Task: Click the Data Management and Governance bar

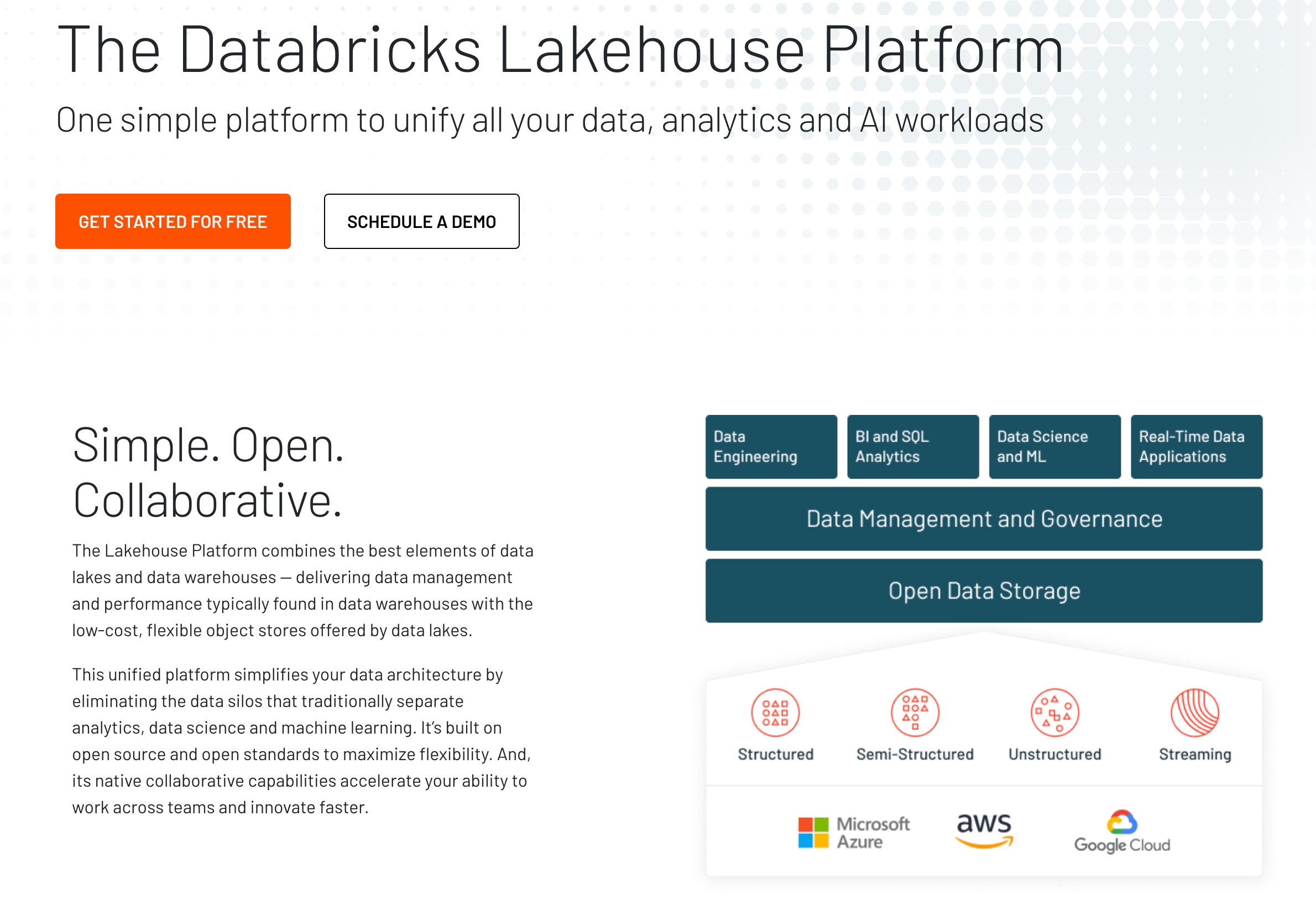Action: pyautogui.click(x=984, y=518)
